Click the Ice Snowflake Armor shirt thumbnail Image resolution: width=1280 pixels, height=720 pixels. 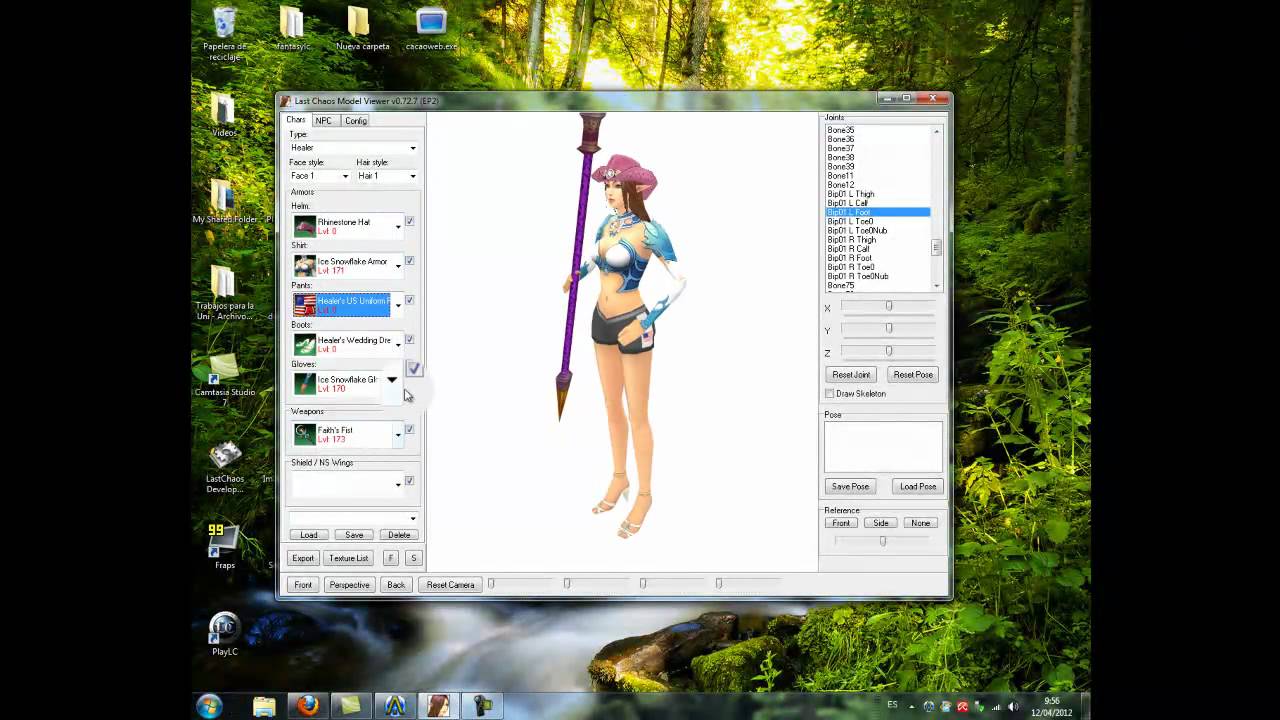tap(305, 266)
